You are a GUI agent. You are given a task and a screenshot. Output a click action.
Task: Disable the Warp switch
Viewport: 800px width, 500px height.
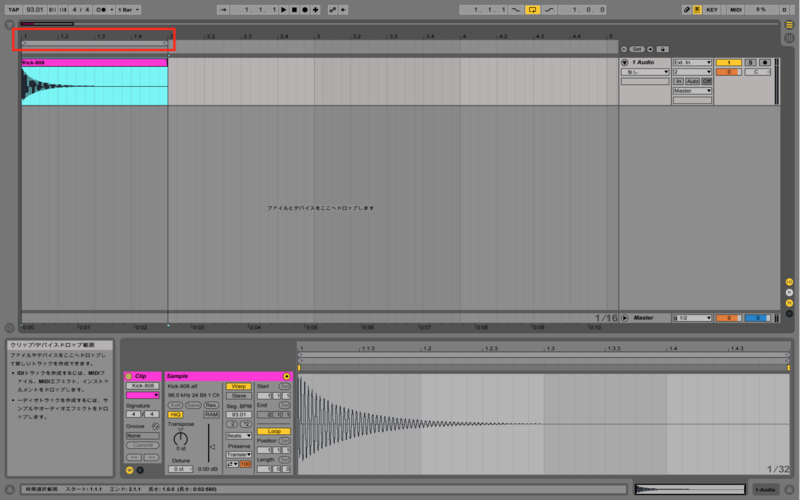point(238,386)
